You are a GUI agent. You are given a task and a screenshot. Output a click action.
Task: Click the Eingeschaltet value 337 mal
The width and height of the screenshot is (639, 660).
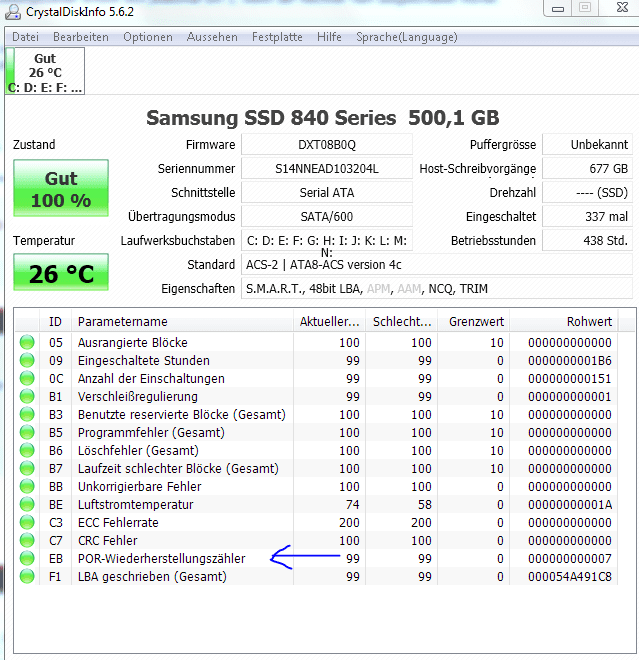pyautogui.click(x=587, y=217)
